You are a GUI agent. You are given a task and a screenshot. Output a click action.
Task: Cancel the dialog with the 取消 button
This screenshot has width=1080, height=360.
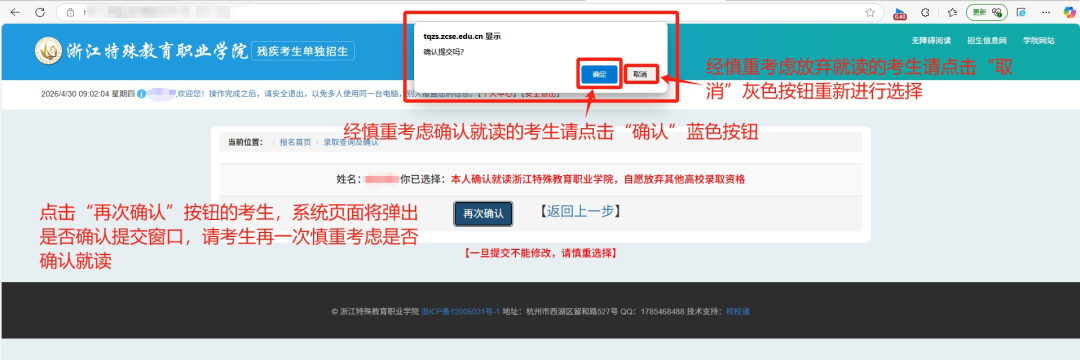pos(640,74)
